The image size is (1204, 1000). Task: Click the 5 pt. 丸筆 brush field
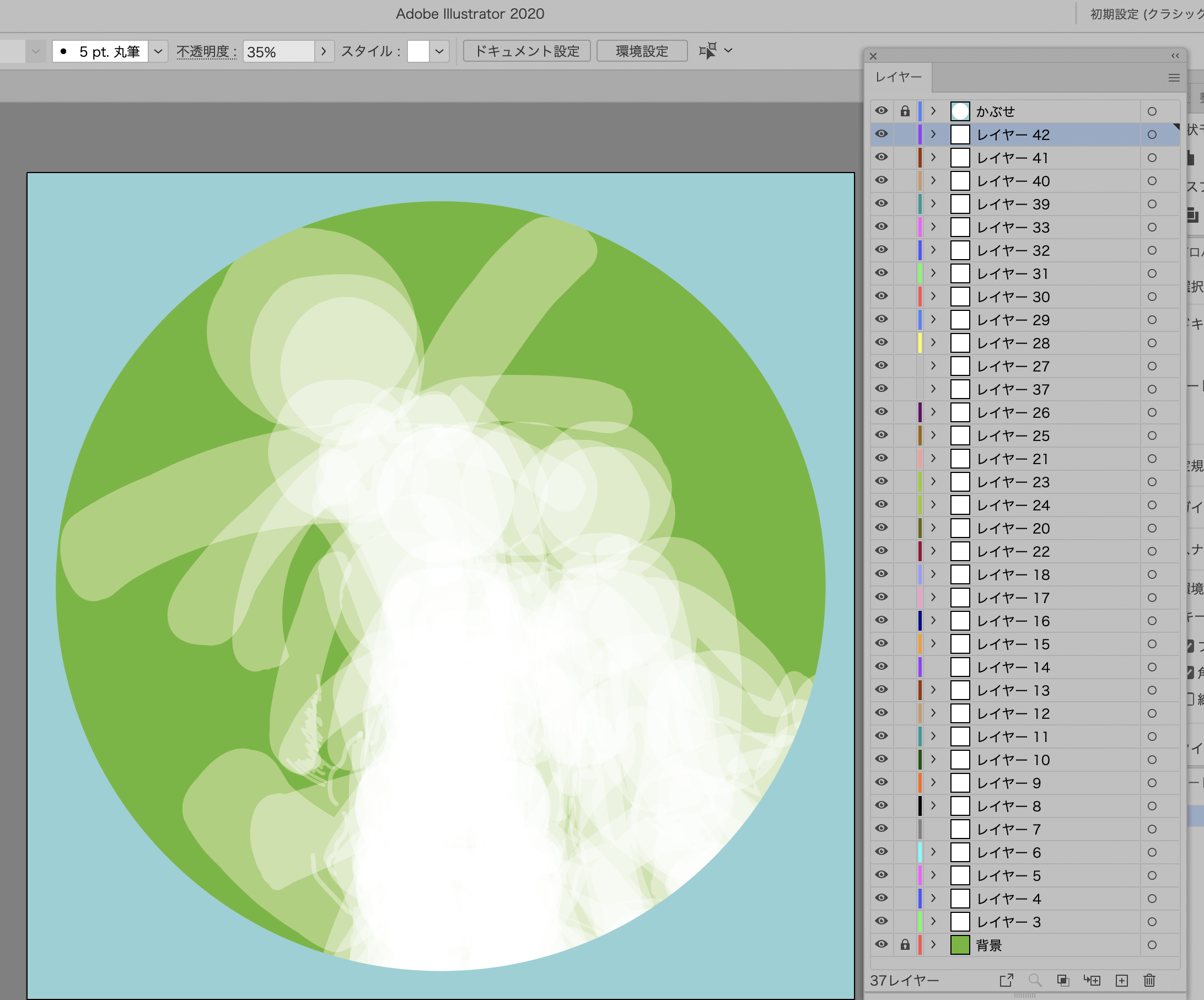coord(100,51)
